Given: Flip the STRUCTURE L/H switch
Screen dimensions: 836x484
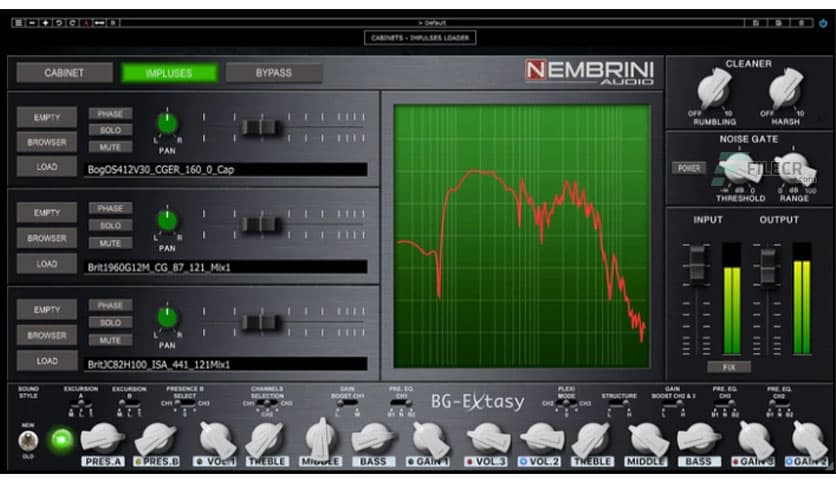Looking at the screenshot, I should [619, 405].
